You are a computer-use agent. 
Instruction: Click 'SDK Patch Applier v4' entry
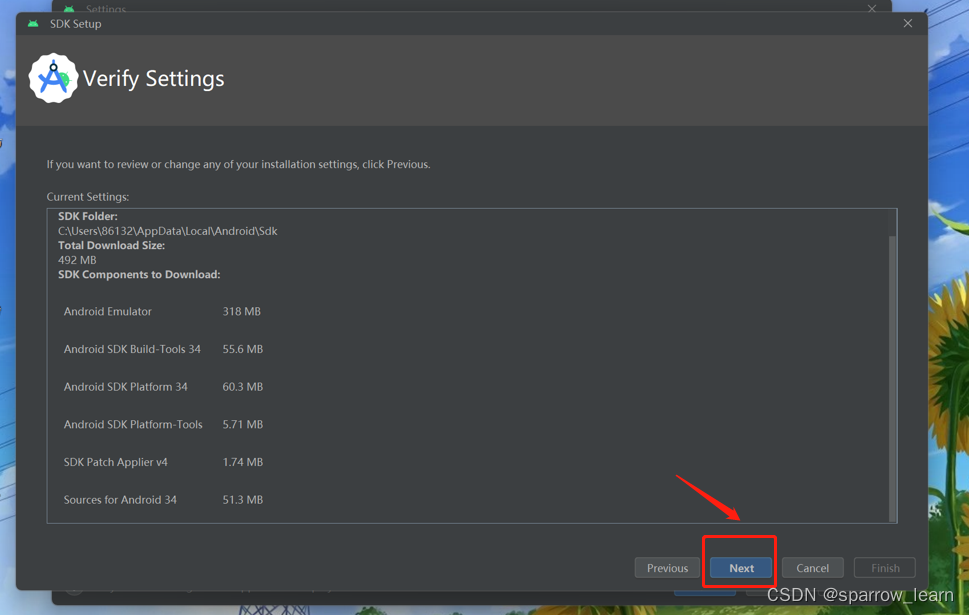116,462
